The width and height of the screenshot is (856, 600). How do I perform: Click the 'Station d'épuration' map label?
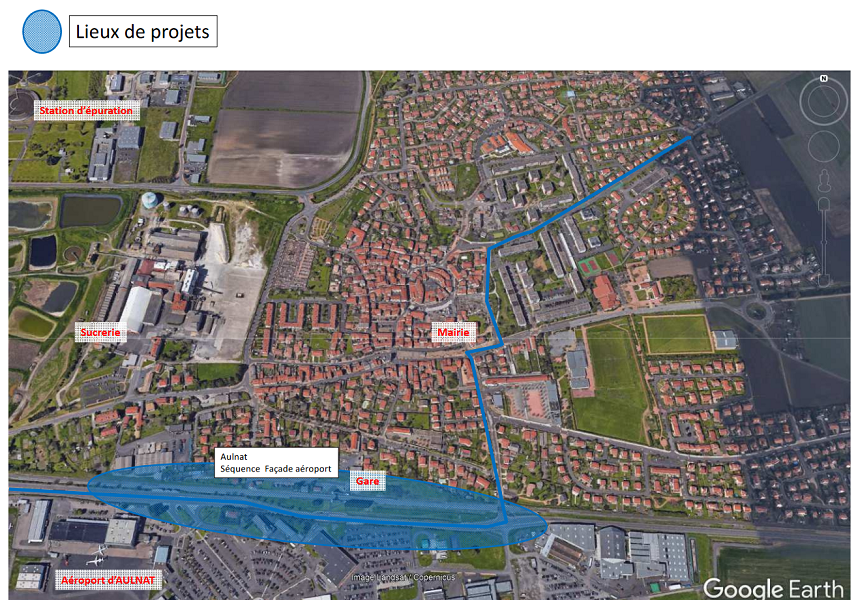pos(86,110)
